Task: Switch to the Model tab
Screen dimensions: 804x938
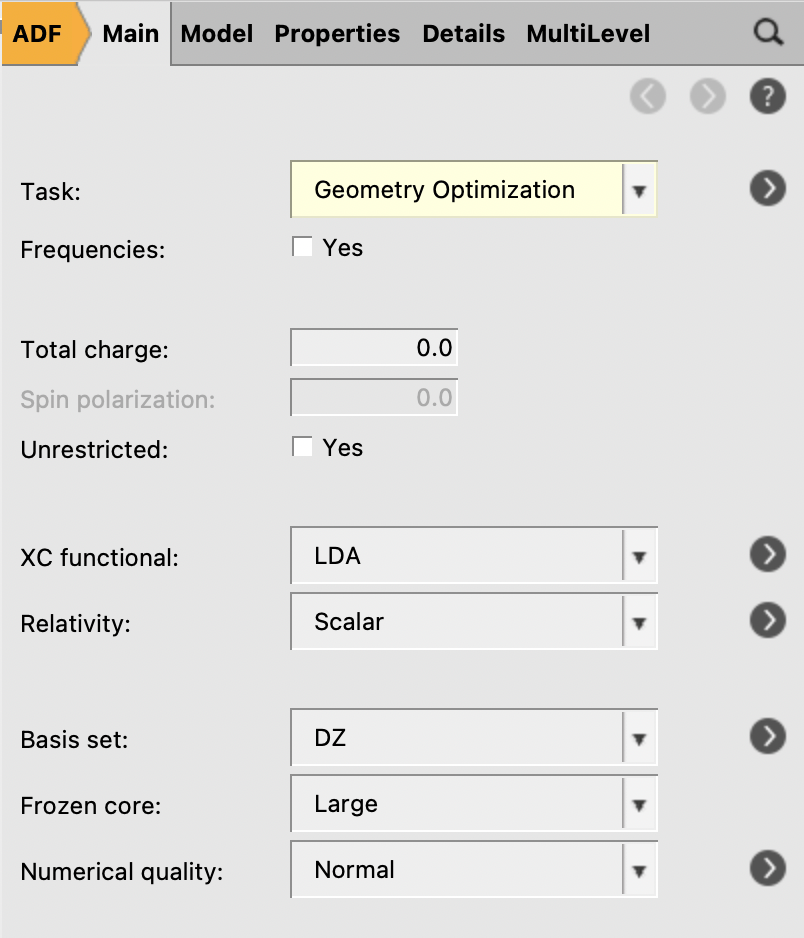Action: 217,34
